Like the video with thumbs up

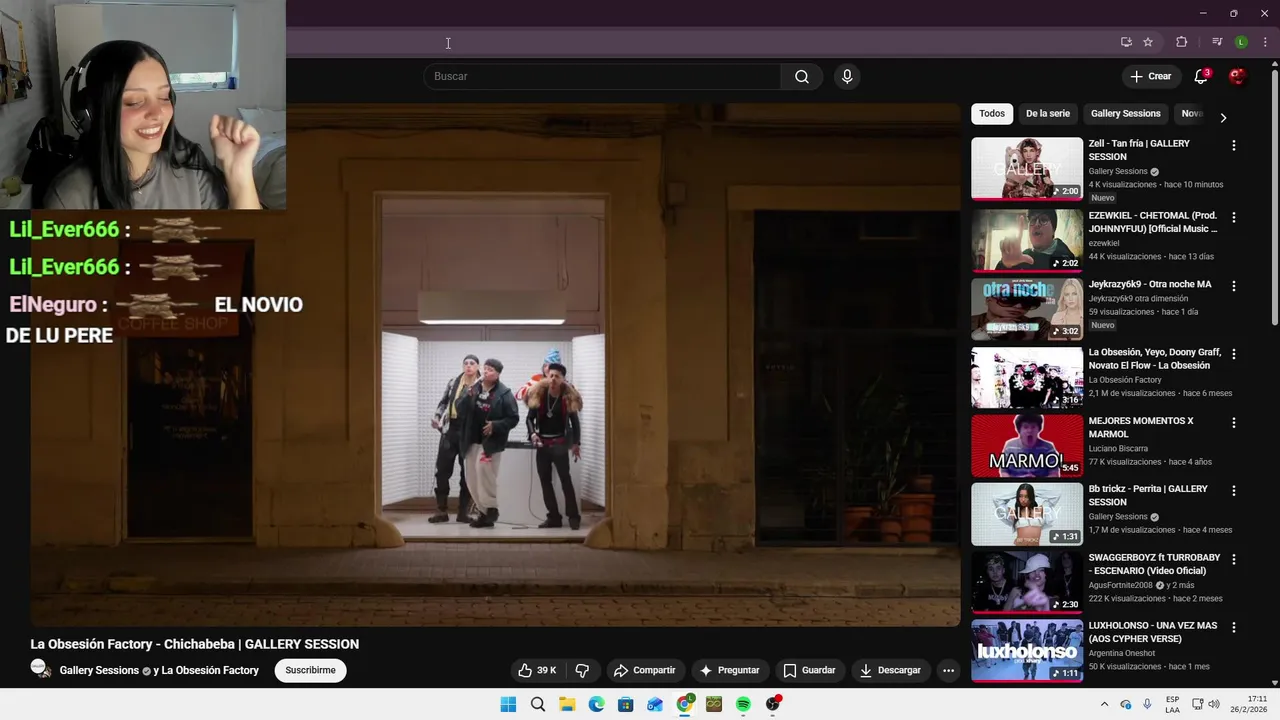point(537,670)
